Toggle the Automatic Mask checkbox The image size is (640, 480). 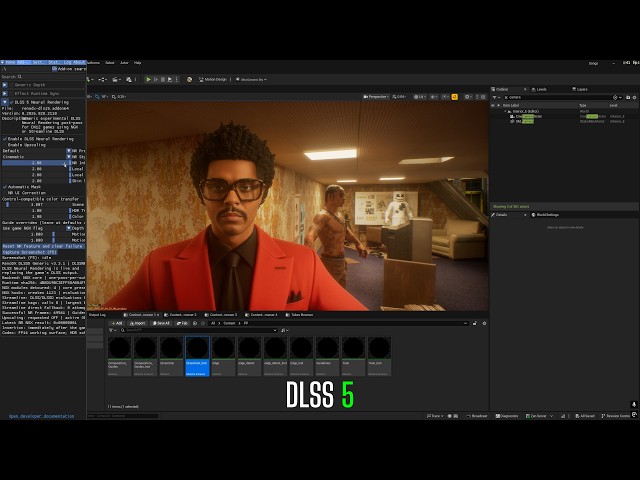click(5, 187)
